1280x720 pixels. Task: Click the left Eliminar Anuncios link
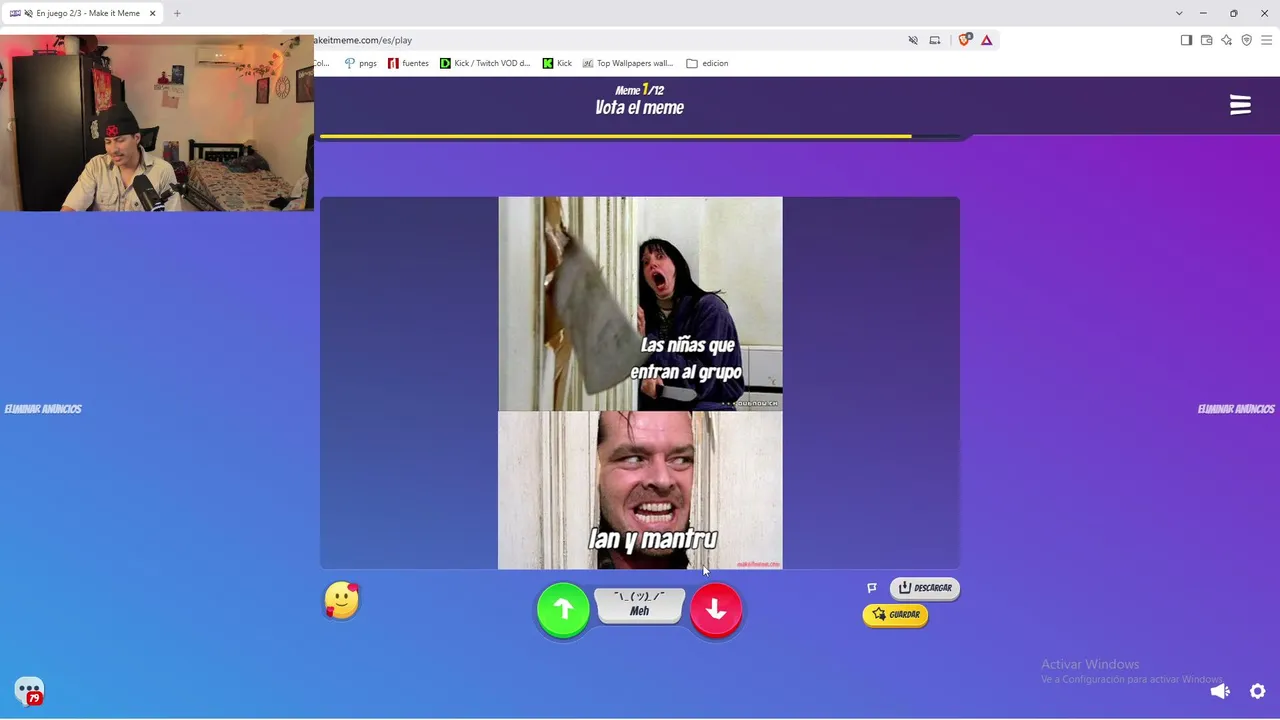(43, 409)
